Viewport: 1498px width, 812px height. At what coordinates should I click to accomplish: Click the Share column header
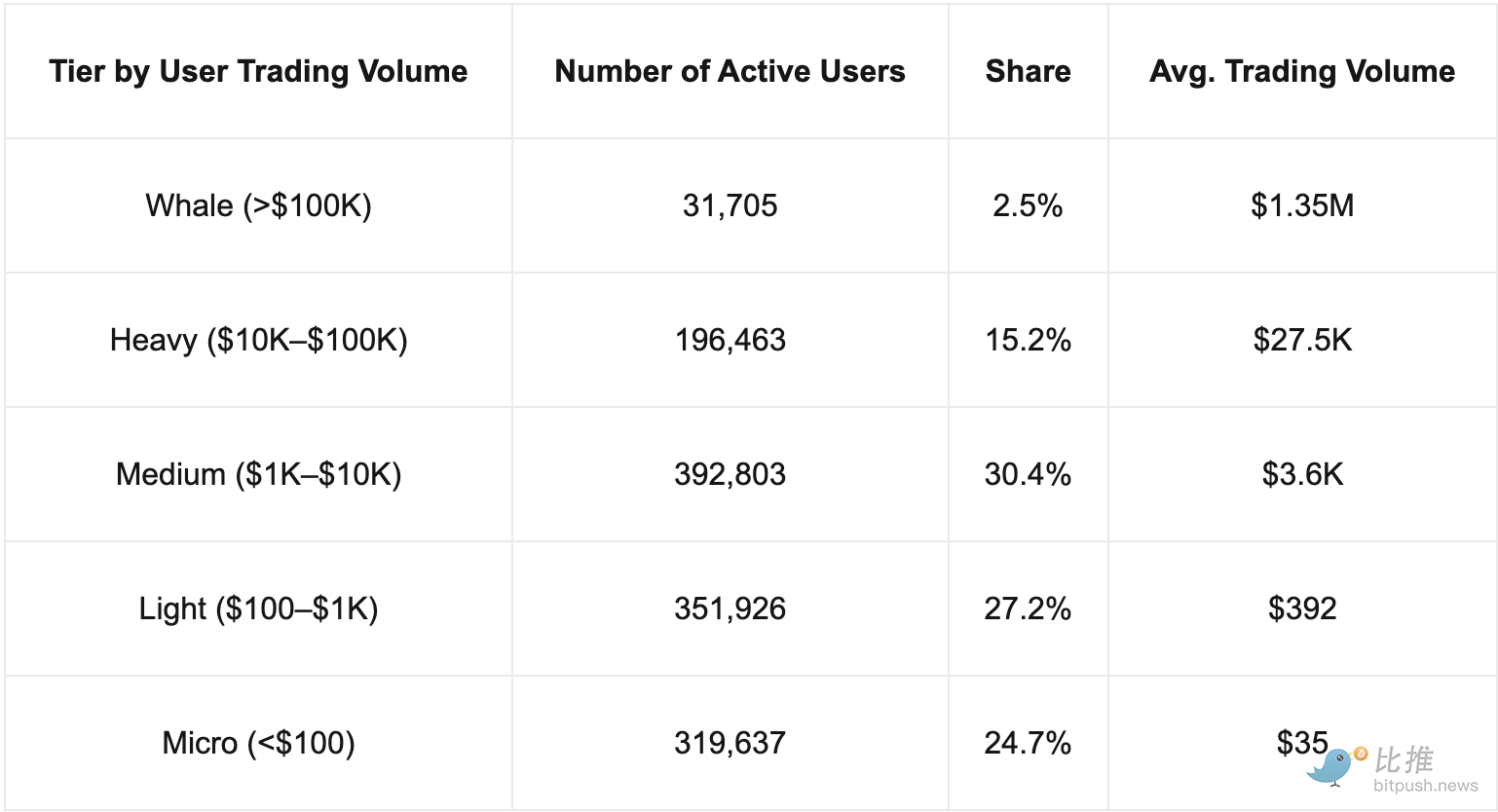[1028, 71]
